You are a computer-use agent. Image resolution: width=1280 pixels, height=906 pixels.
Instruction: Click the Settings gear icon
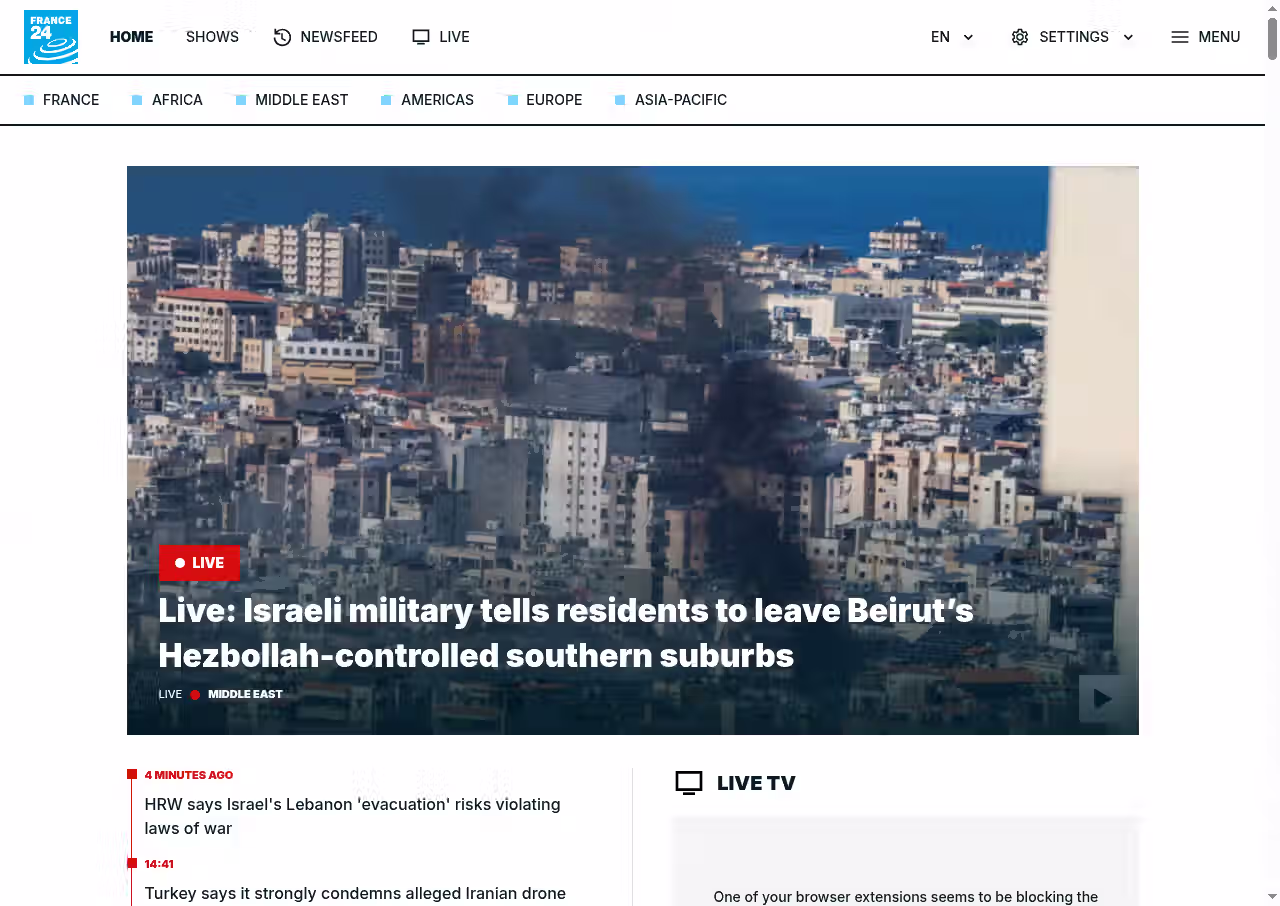1019,37
